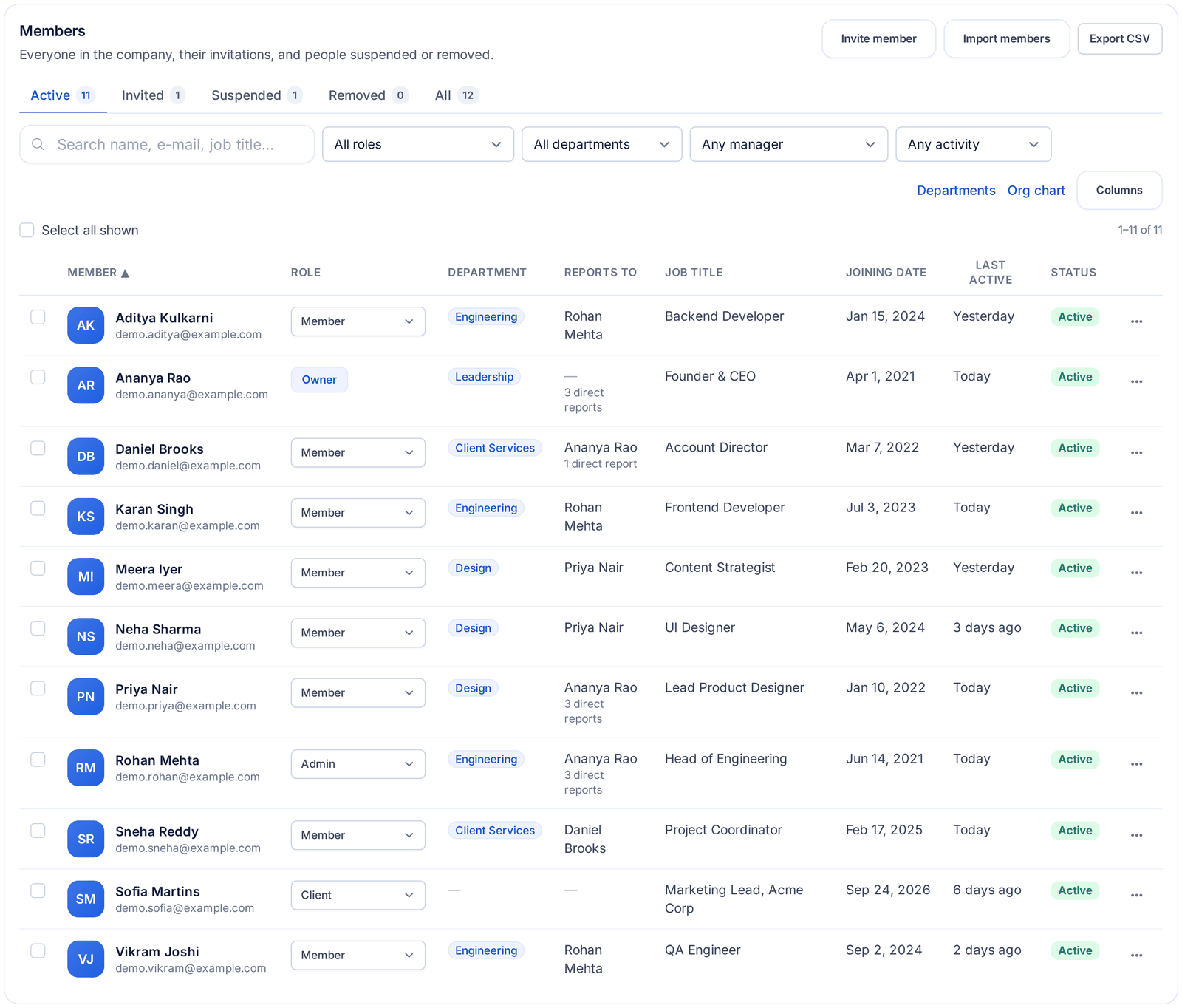Viewport: 1182px width, 1008px height.
Task: Switch to the Invited tab
Action: coord(153,95)
